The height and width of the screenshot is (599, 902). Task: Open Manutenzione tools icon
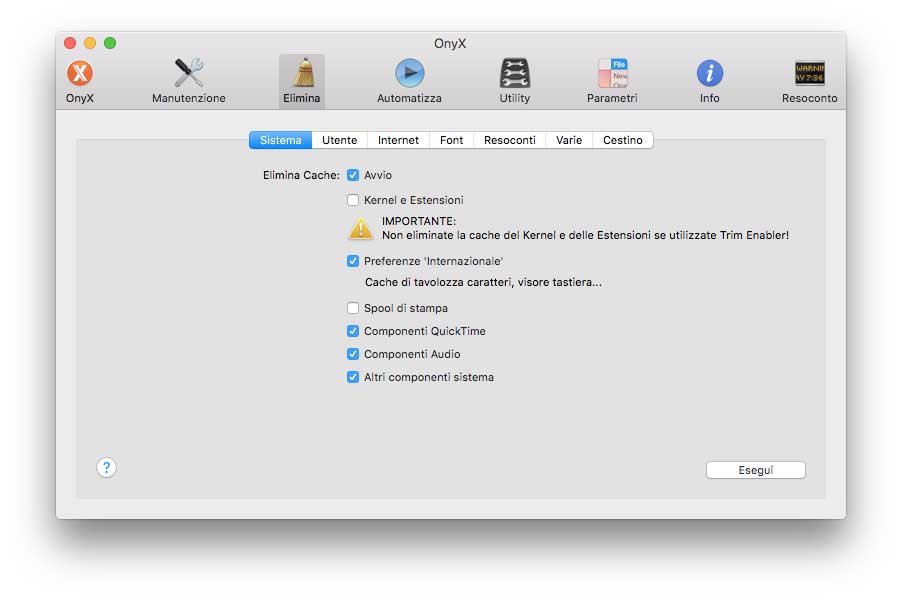tap(189, 73)
